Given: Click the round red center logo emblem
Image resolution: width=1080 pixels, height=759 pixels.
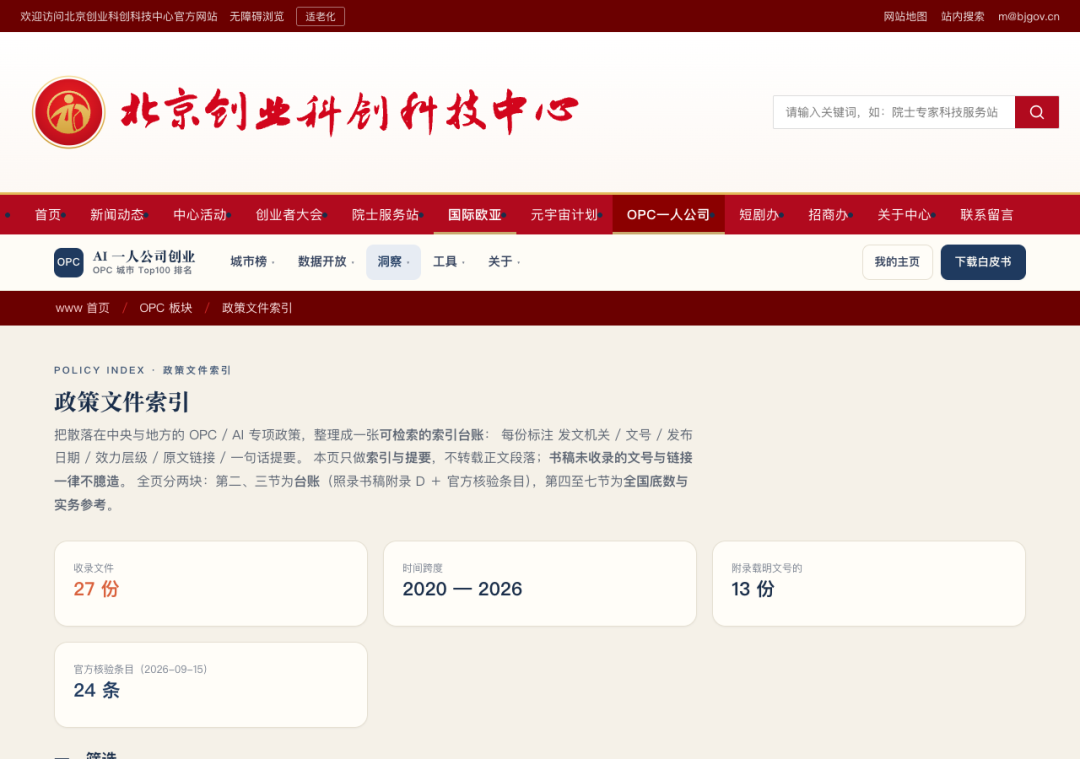Looking at the screenshot, I should coord(68,112).
